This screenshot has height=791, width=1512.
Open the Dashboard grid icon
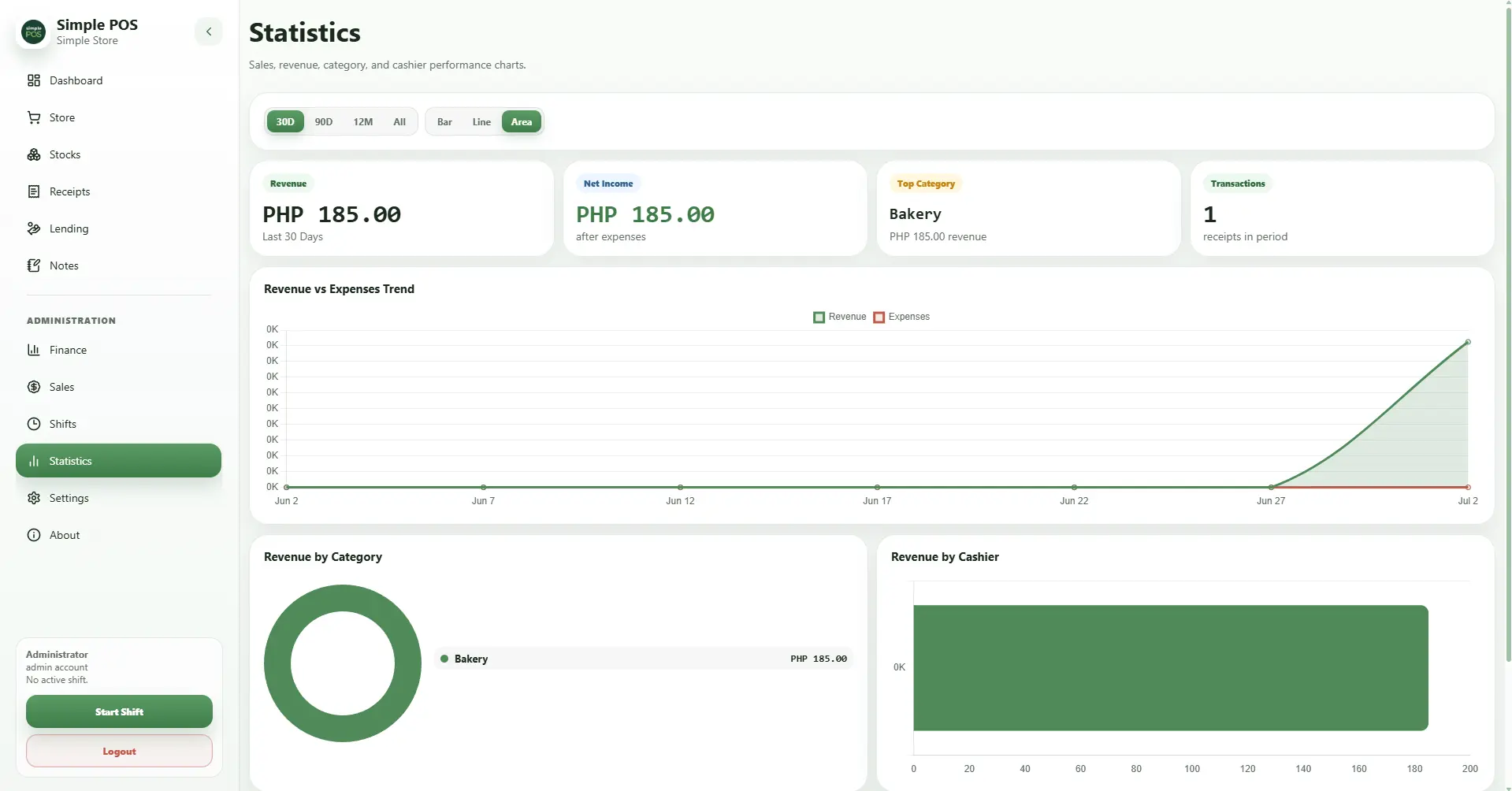[34, 80]
